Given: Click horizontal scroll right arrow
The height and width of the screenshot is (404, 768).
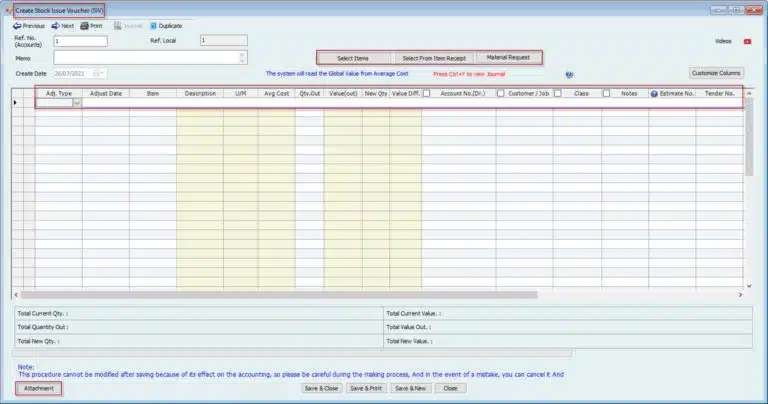Looking at the screenshot, I should (x=741, y=295).
